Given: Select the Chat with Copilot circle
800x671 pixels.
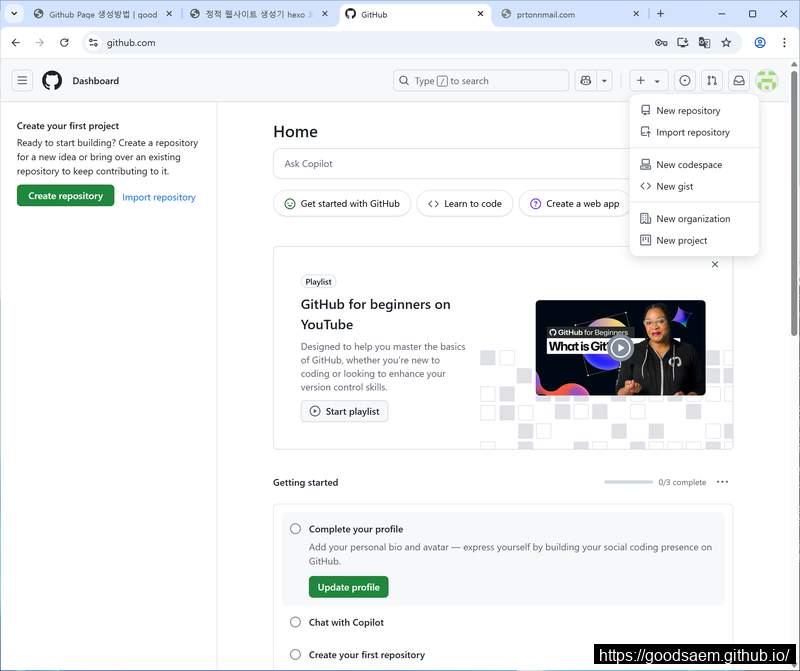Looking at the screenshot, I should pyautogui.click(x=295, y=622).
